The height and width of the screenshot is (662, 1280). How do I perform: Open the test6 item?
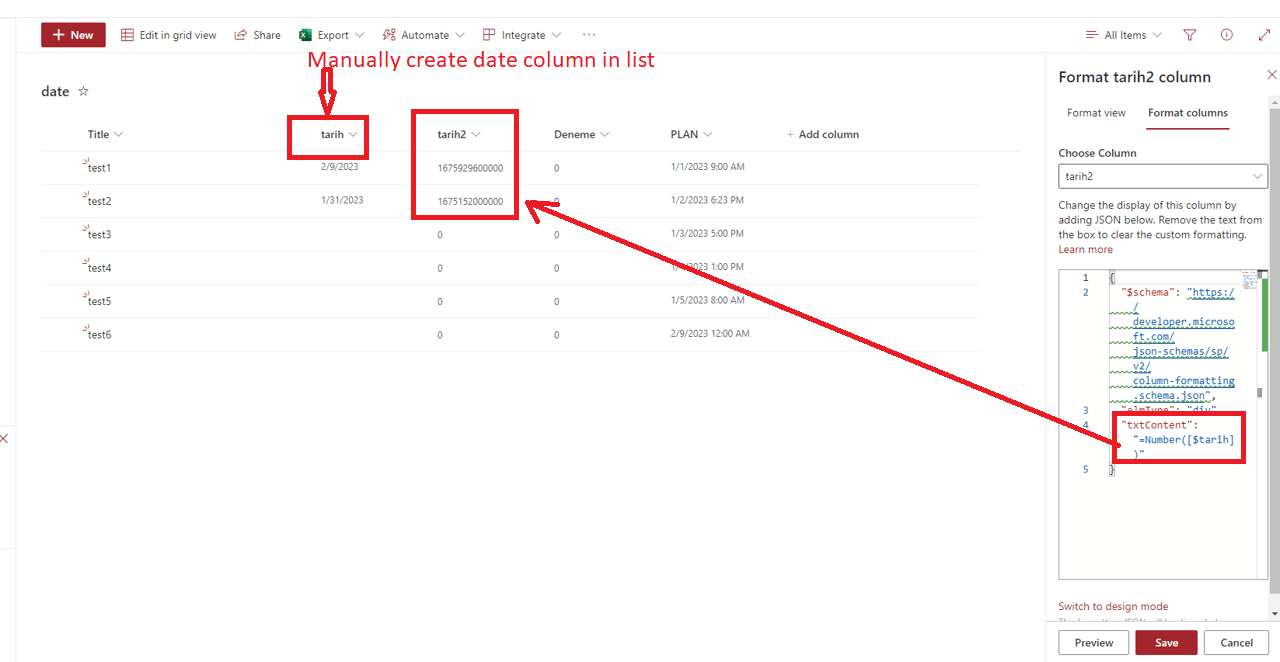pyautogui.click(x=99, y=335)
